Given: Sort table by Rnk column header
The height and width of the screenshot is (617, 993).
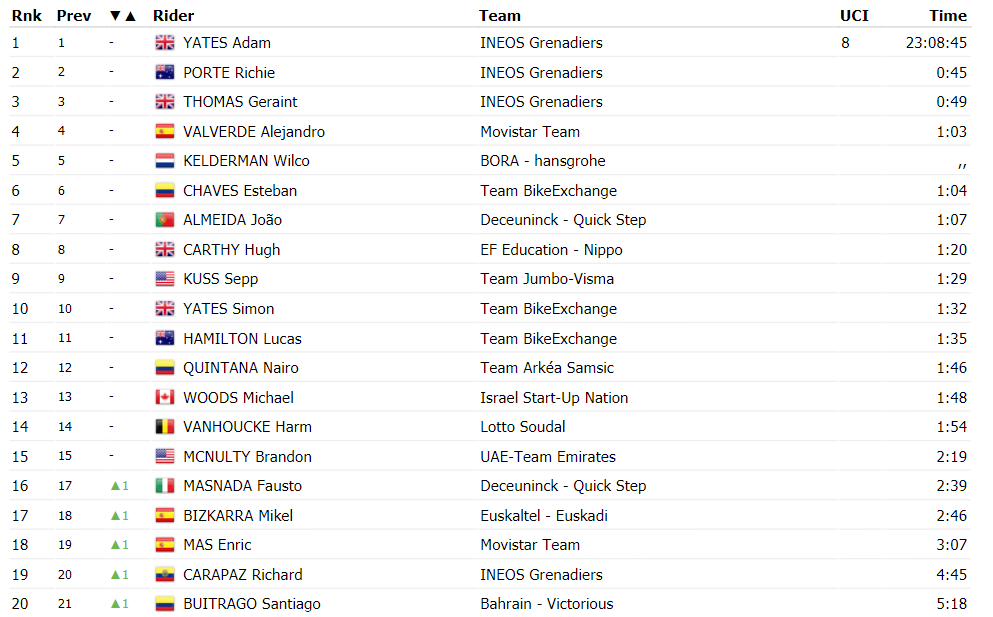Looking at the screenshot, I should coord(27,16).
